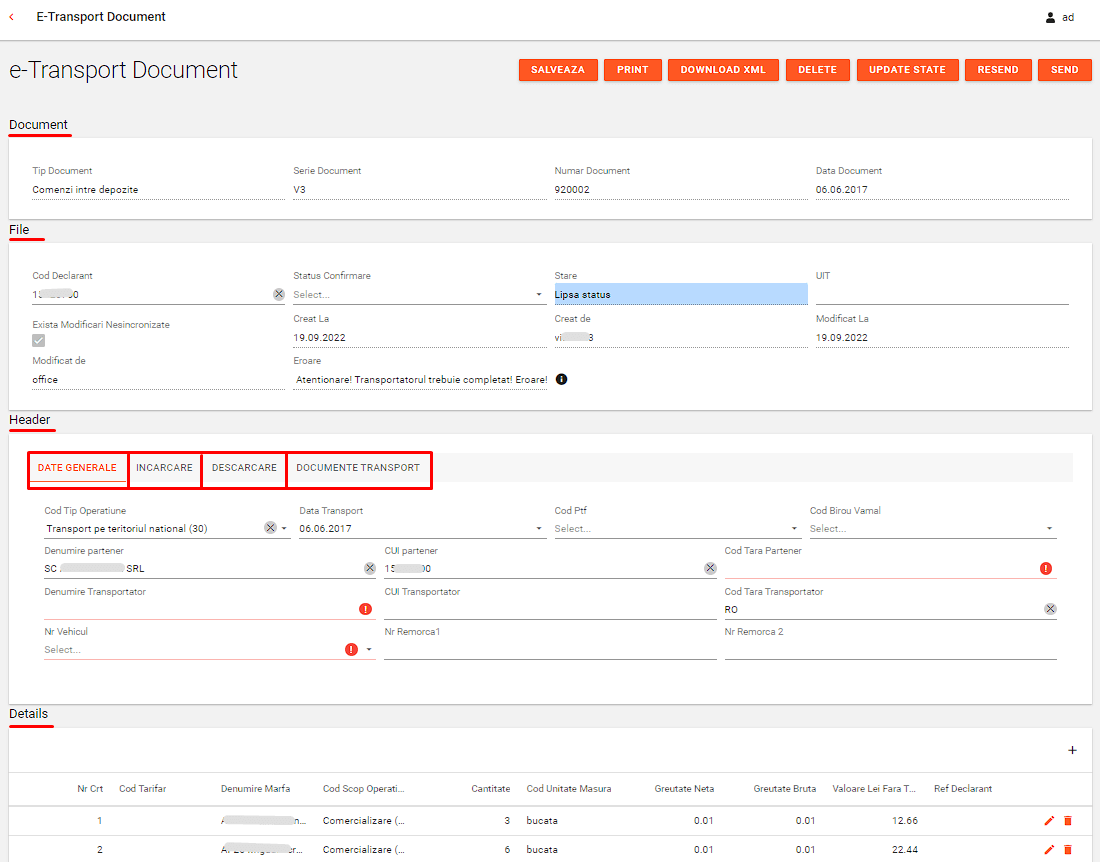1100x862 pixels.
Task: Clear the Cod Tip Operatiune selection
Action: pos(270,527)
